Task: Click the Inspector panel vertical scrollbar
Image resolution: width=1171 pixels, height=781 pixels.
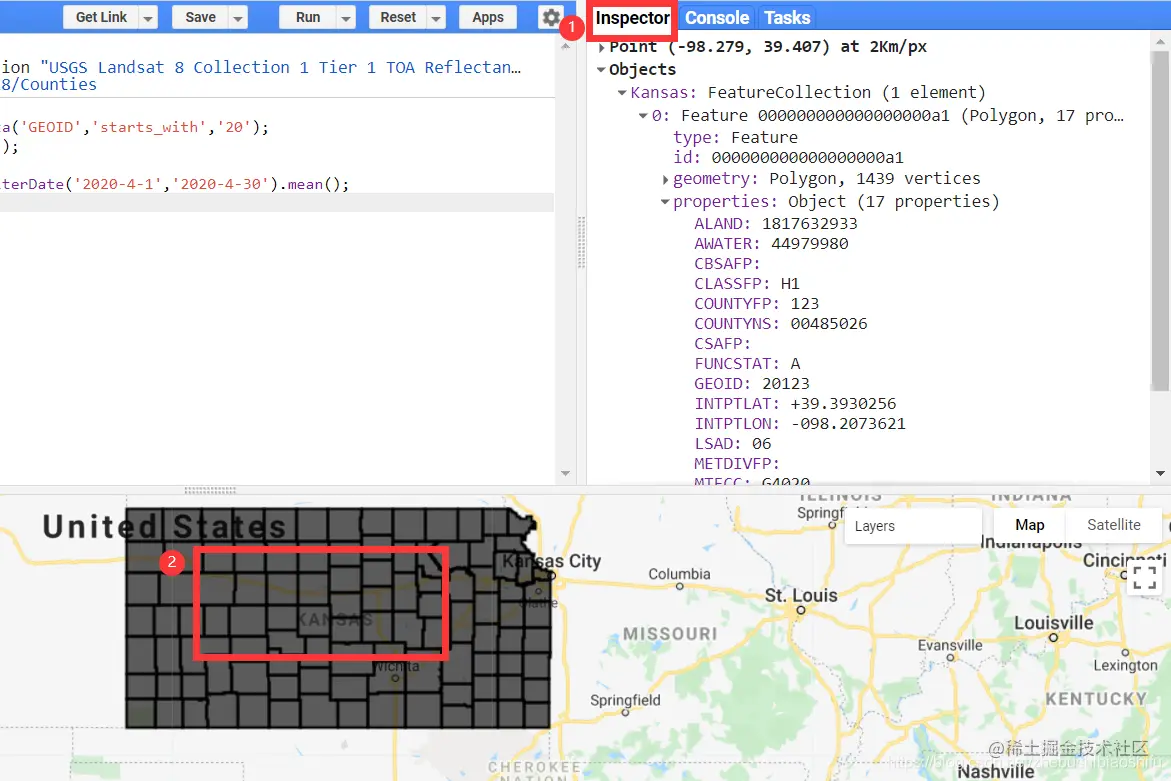Action: click(1160, 220)
